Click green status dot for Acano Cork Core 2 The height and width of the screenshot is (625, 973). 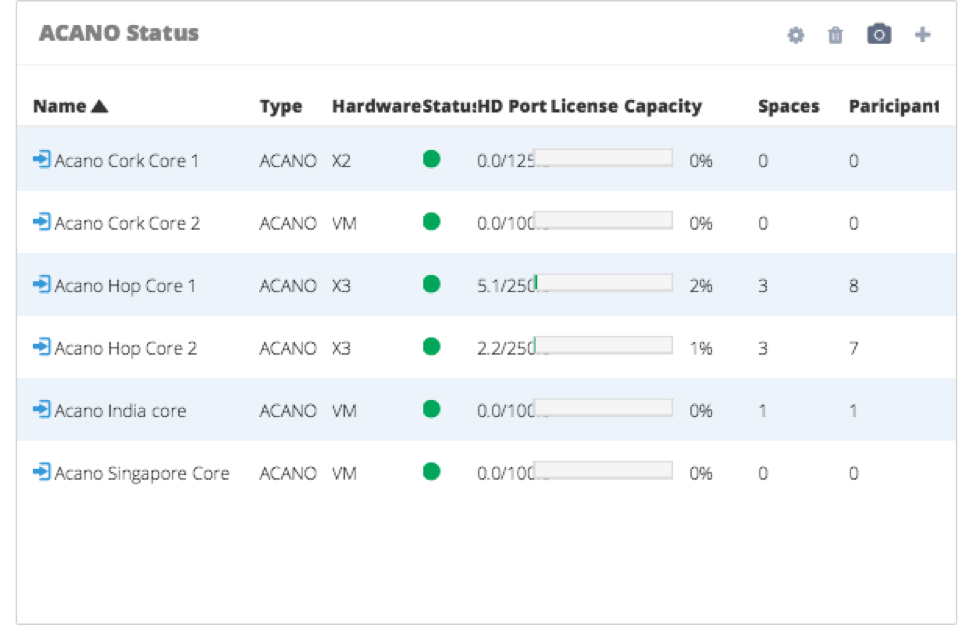pos(431,222)
